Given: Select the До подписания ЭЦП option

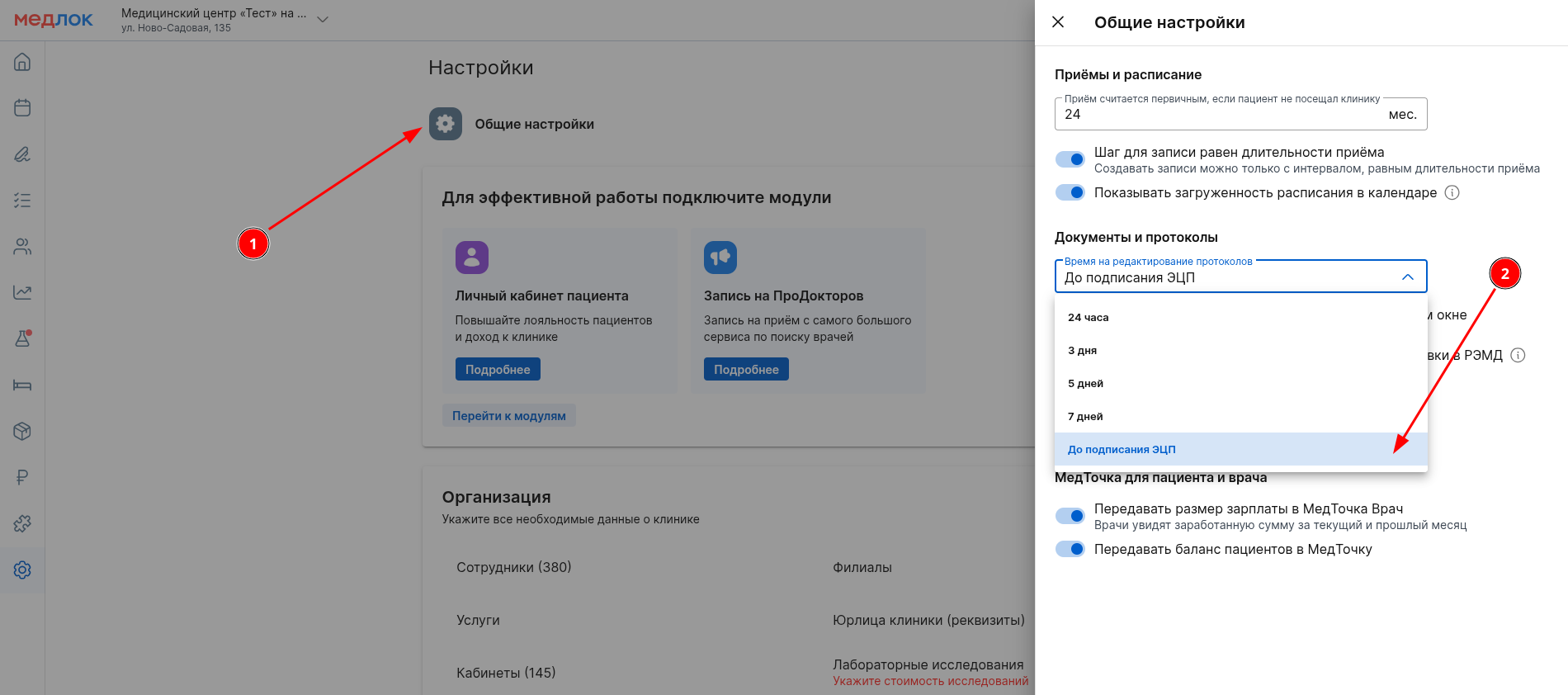Looking at the screenshot, I should (x=1241, y=449).
